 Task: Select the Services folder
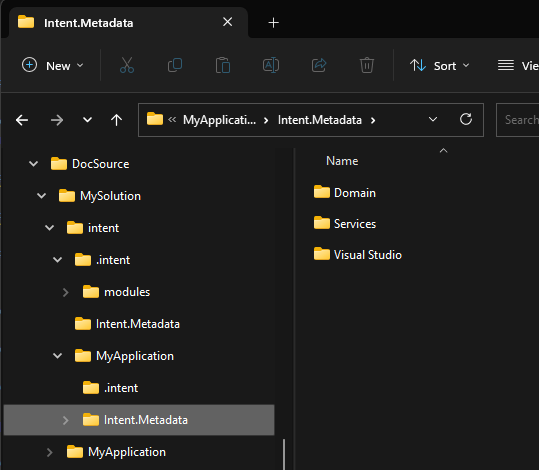pos(345,223)
